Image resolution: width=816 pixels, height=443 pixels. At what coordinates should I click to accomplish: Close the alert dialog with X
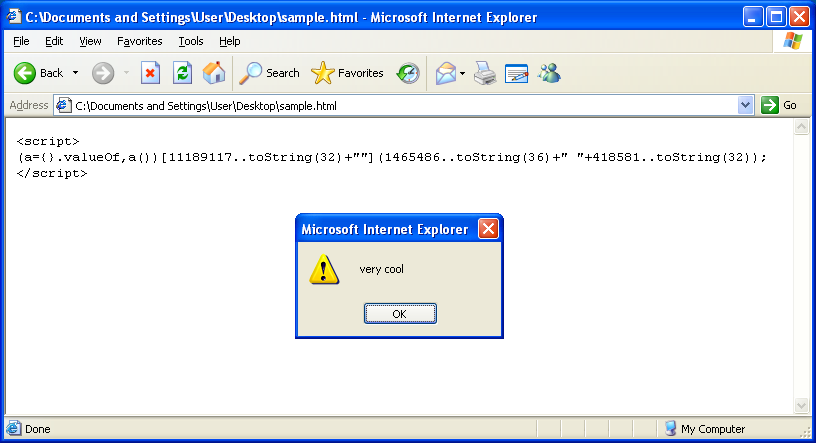pos(488,229)
